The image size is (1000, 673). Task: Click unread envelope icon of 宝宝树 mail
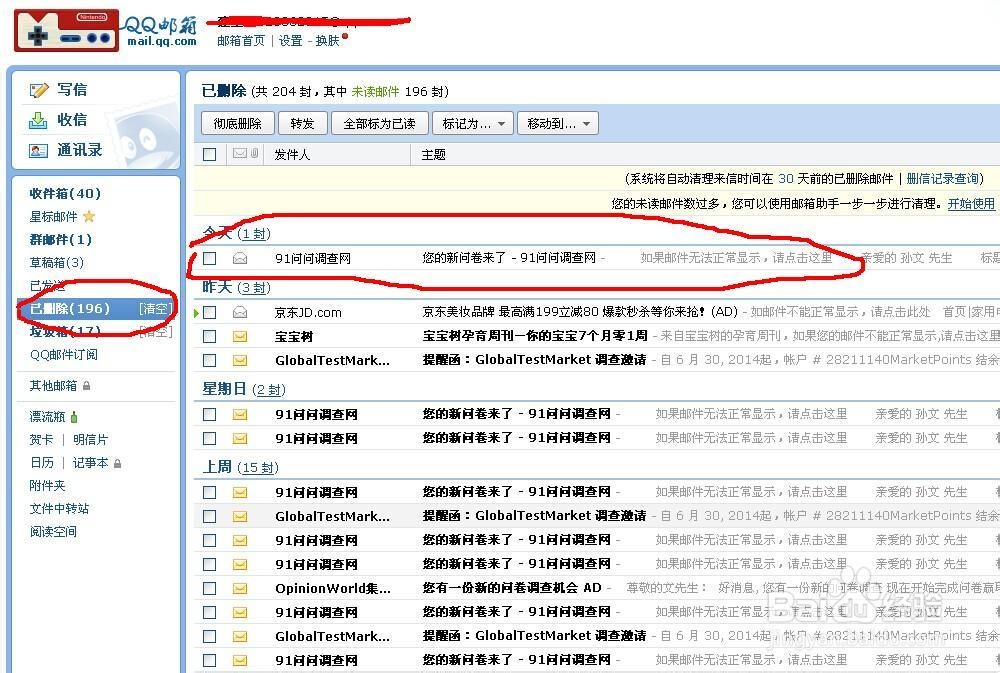(x=240, y=336)
